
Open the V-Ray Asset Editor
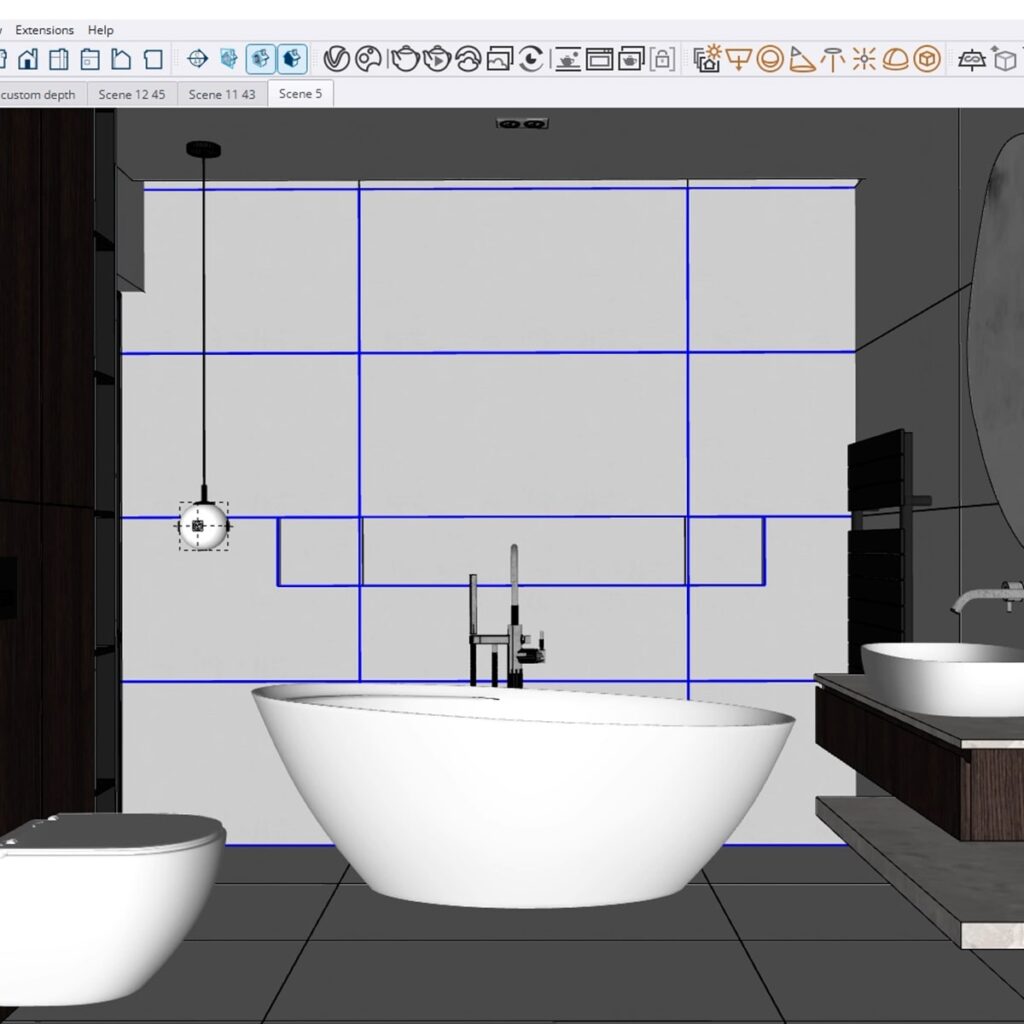[x=336, y=60]
